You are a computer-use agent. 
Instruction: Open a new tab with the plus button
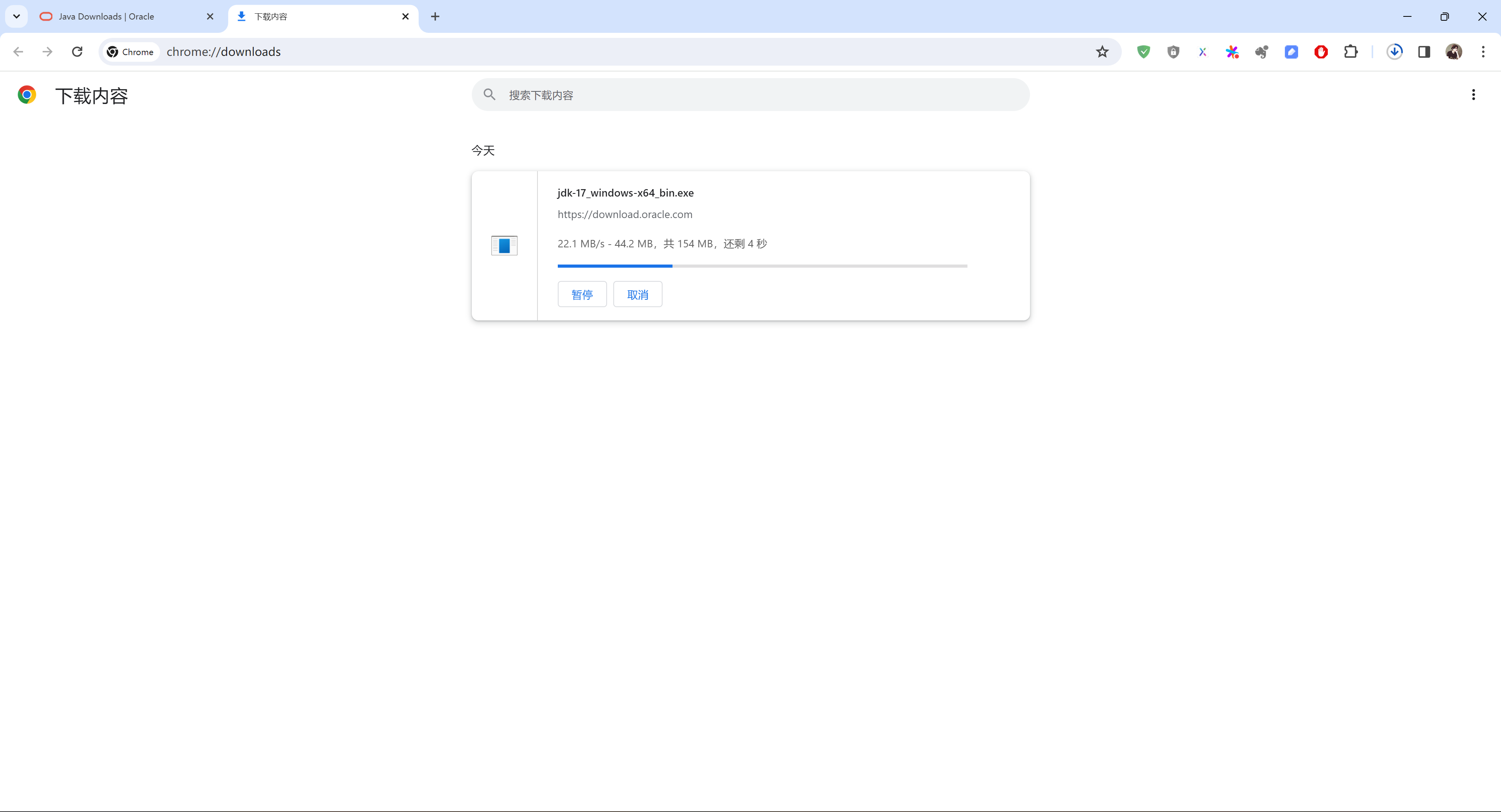pyautogui.click(x=435, y=16)
